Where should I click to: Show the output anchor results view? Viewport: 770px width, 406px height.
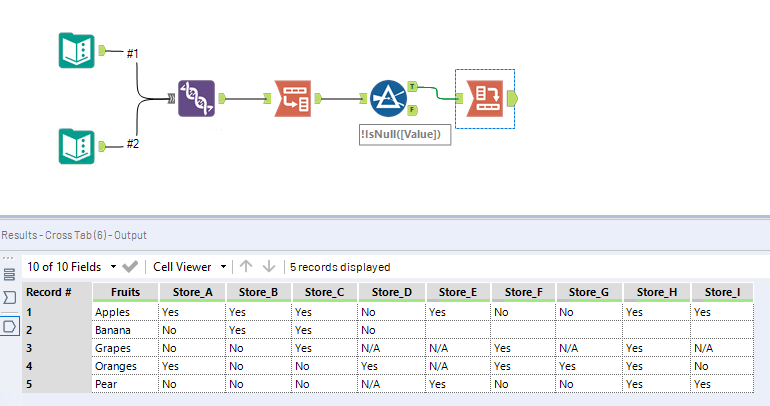[9, 326]
